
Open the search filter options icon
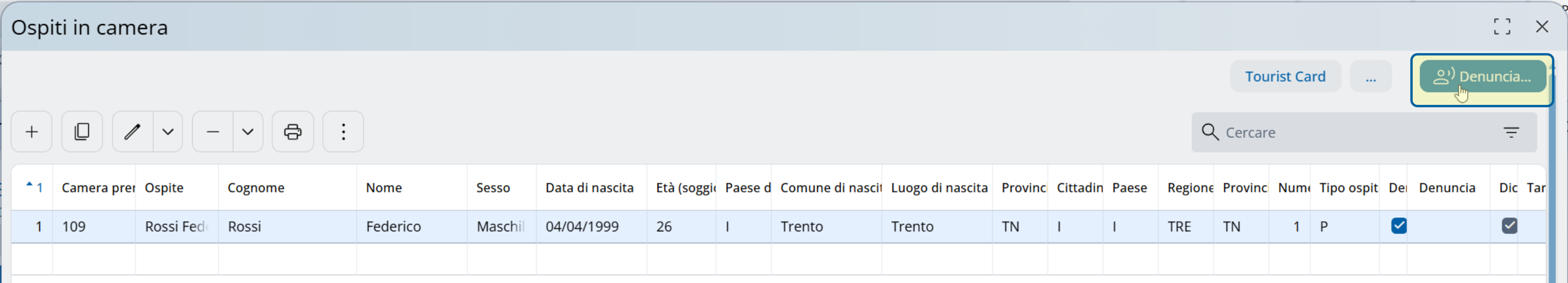click(1511, 132)
